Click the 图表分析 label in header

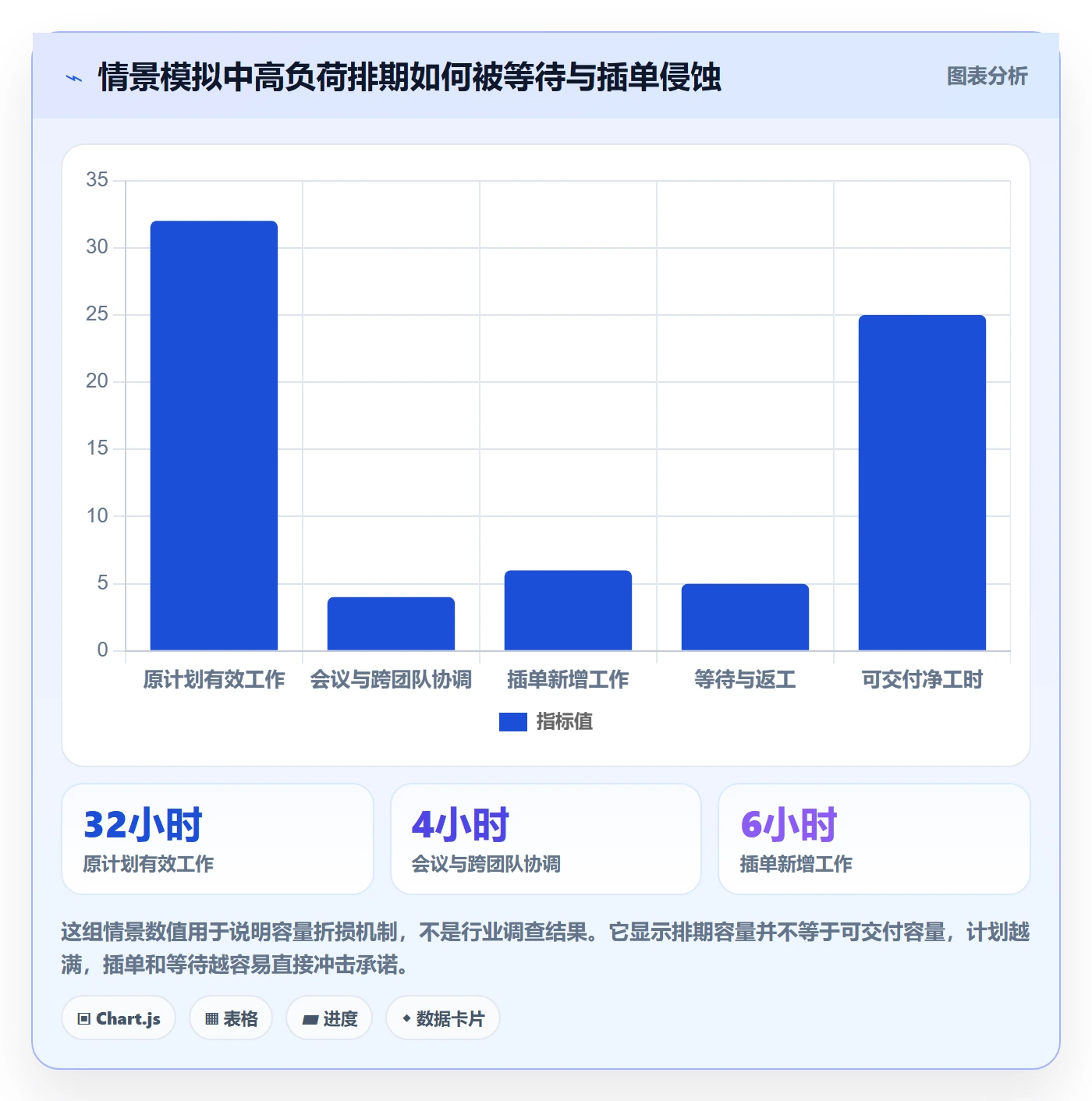[987, 76]
